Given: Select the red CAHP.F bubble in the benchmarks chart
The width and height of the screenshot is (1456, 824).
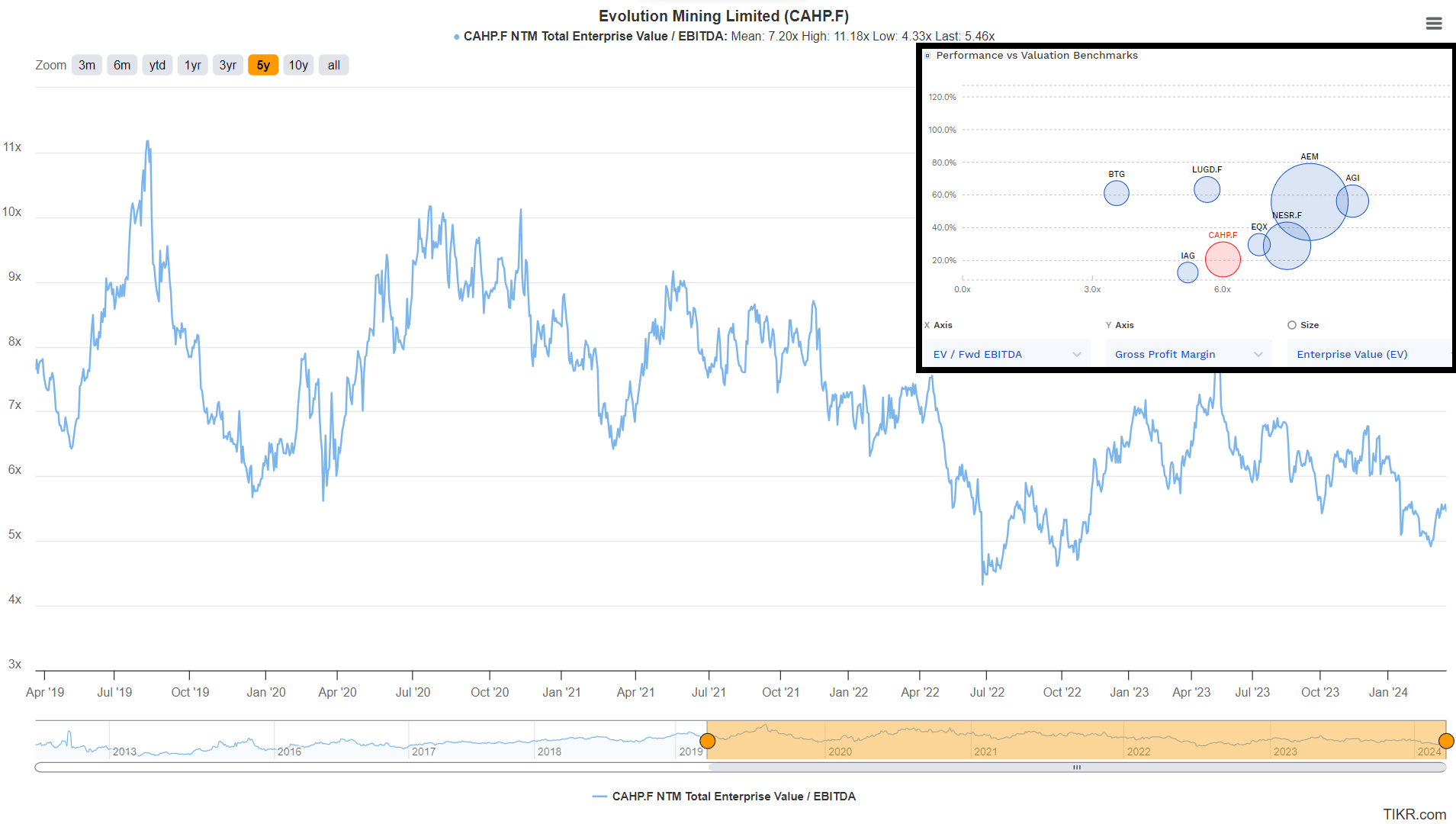Looking at the screenshot, I should point(1223,259).
